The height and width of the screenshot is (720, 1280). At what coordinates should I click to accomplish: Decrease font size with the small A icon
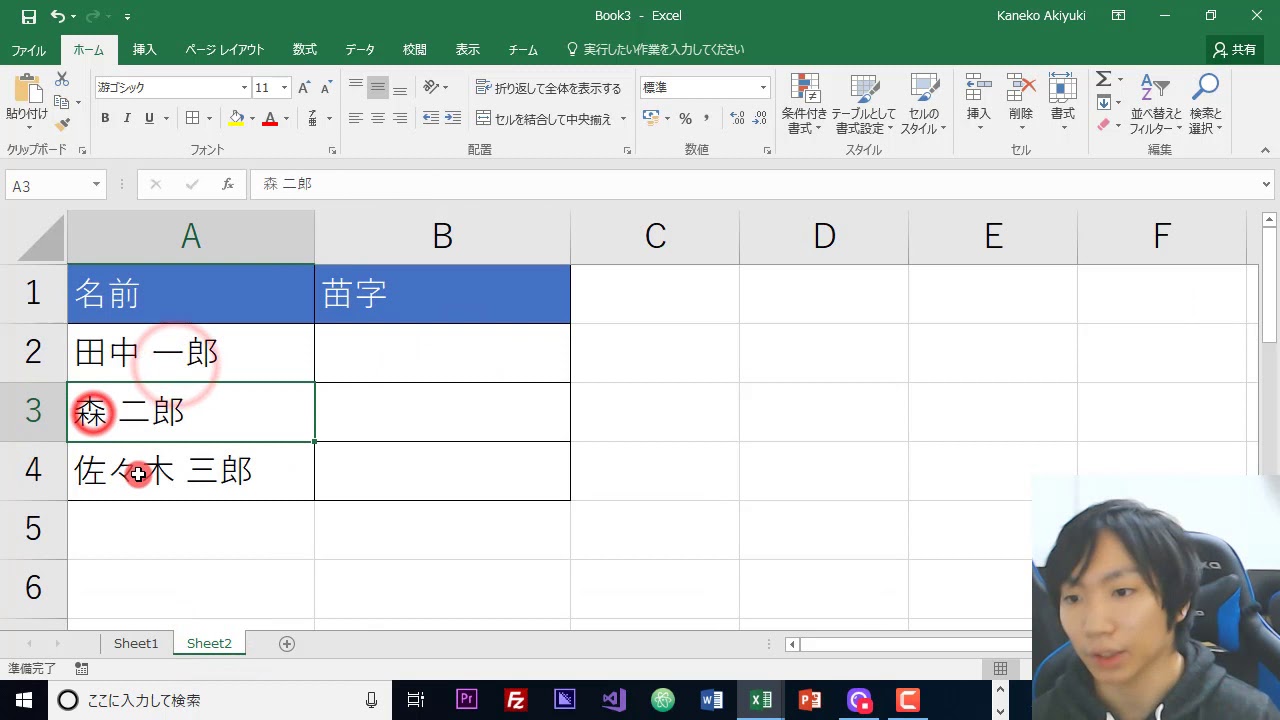[326, 88]
